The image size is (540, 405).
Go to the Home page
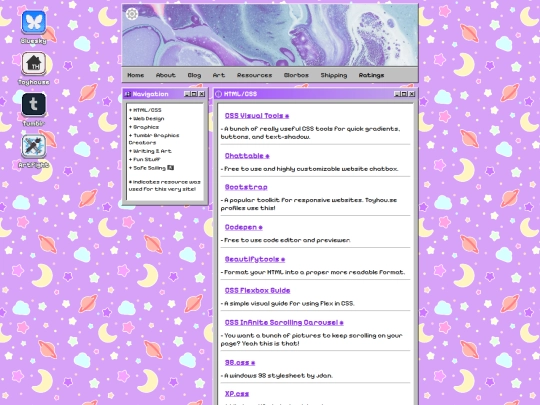(136, 75)
